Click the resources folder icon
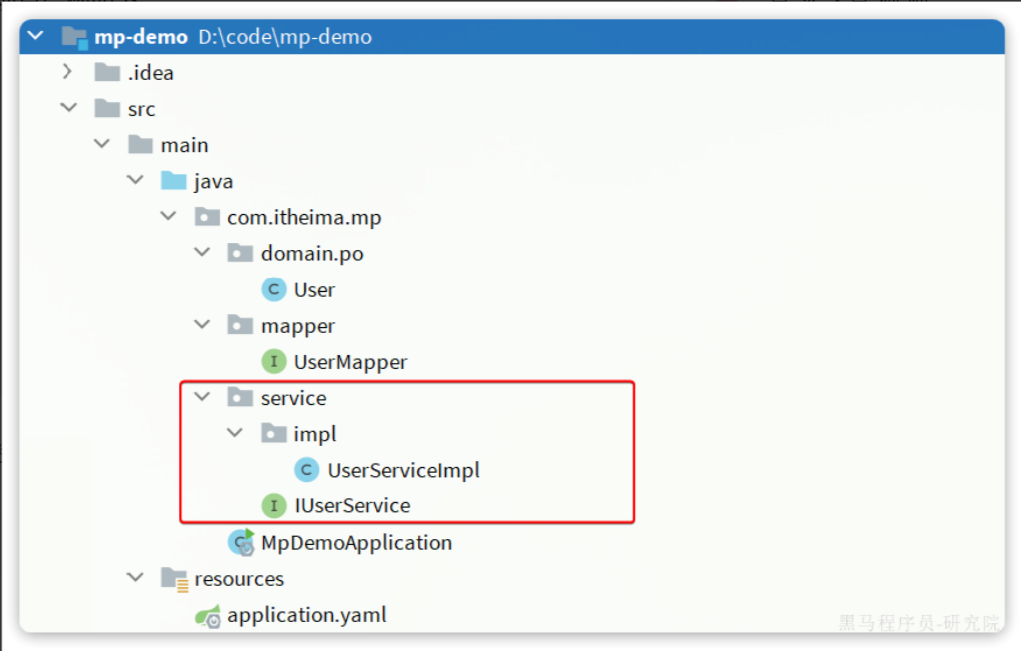 pyautogui.click(x=174, y=579)
